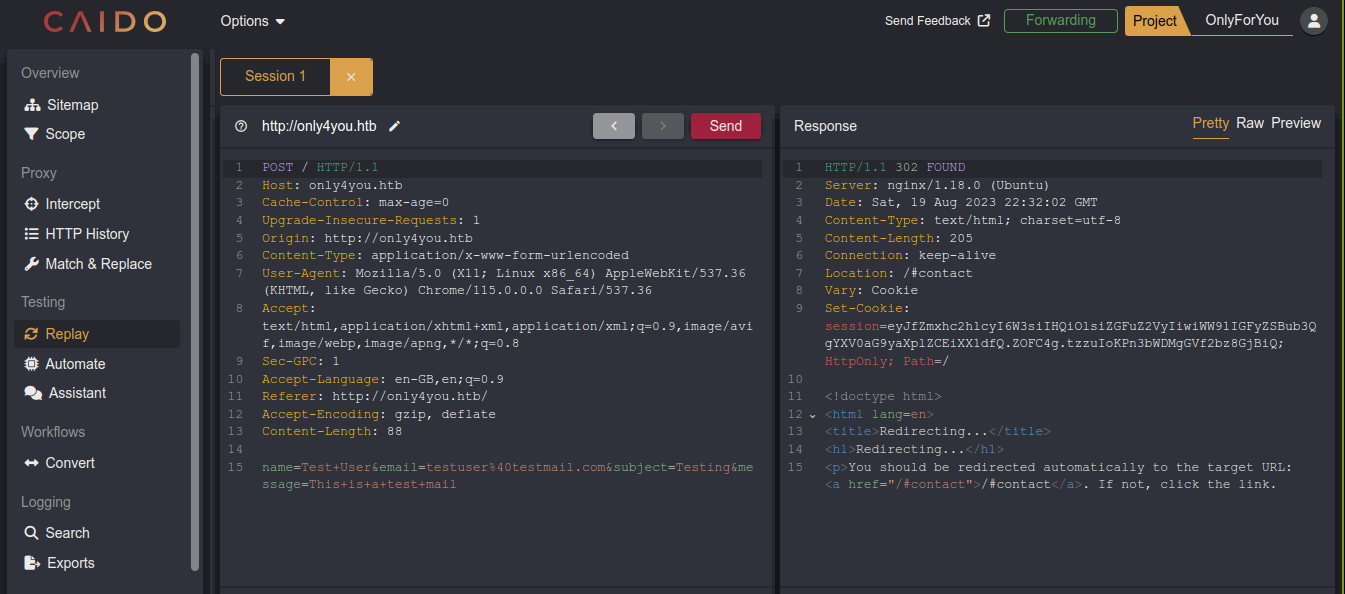Click the sidebar vertical scrollbar
This screenshot has height=594, width=1345.
coord(195,310)
